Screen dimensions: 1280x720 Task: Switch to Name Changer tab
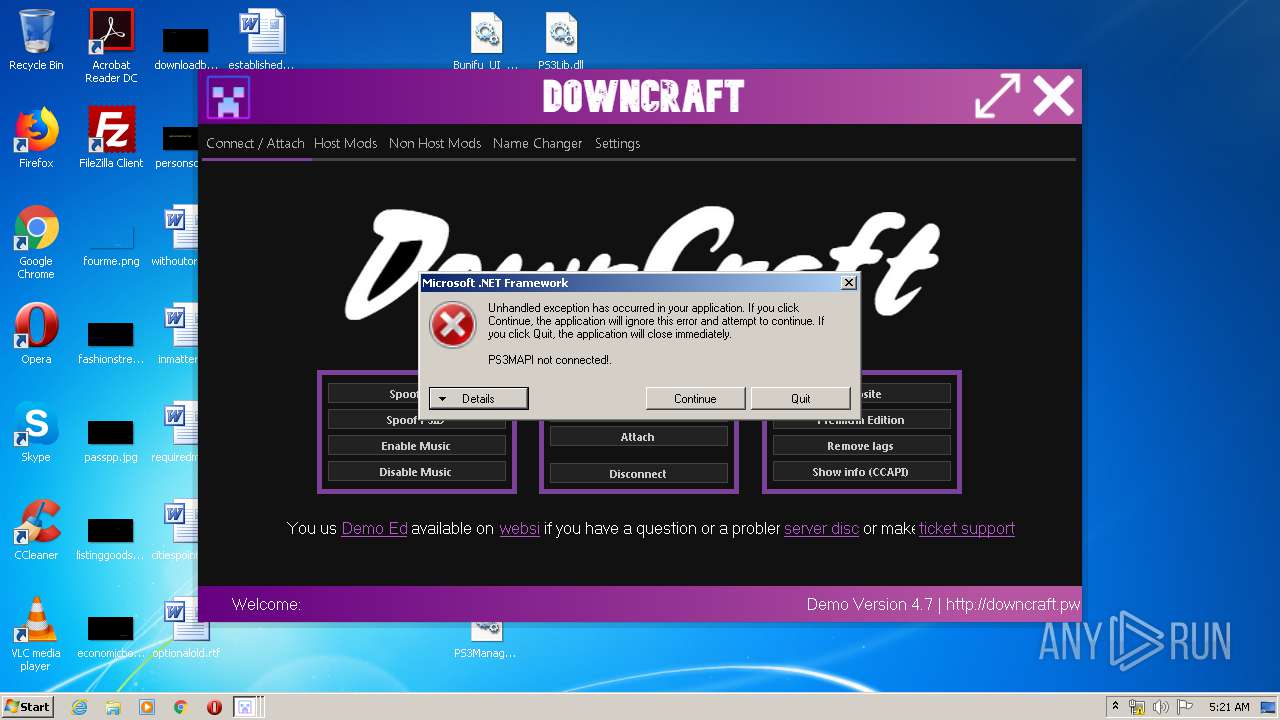(537, 143)
